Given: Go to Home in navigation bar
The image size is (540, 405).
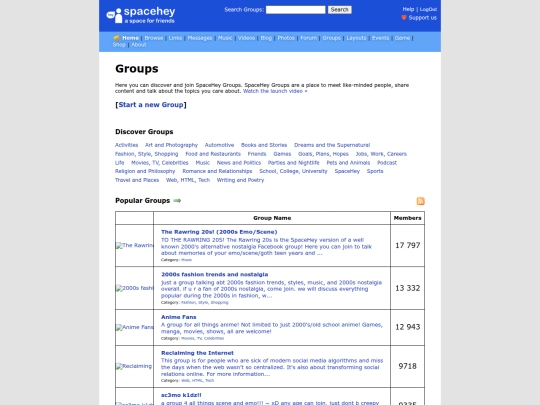Looking at the screenshot, I should pos(131,38).
